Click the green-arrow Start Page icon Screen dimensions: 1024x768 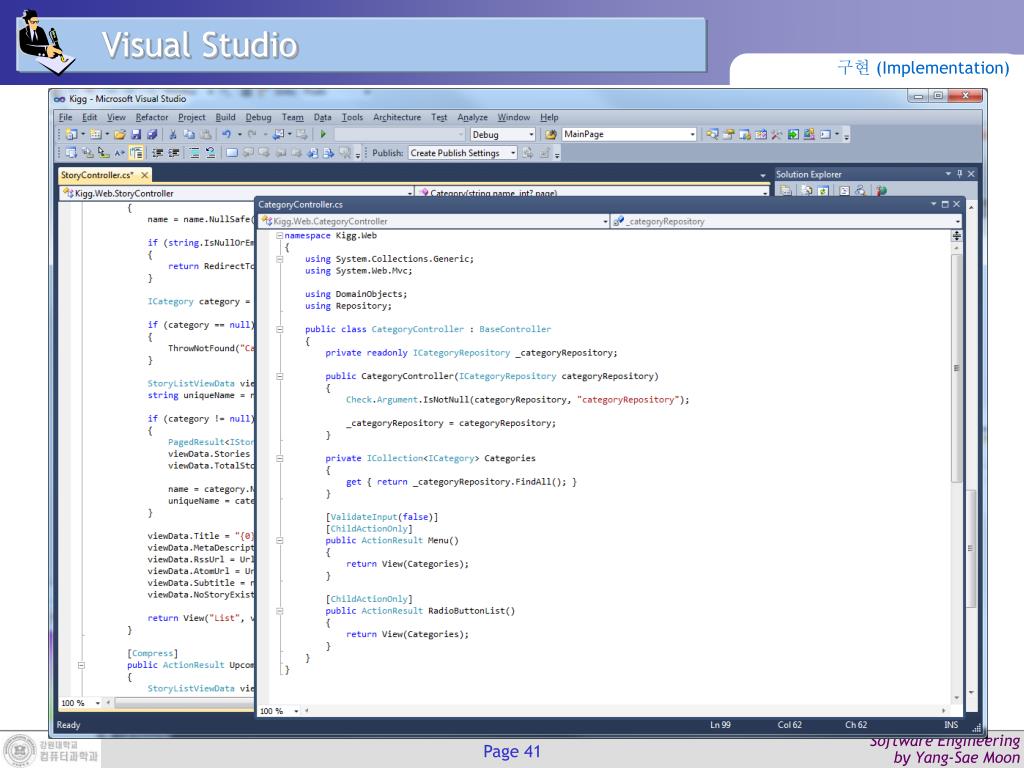793,134
